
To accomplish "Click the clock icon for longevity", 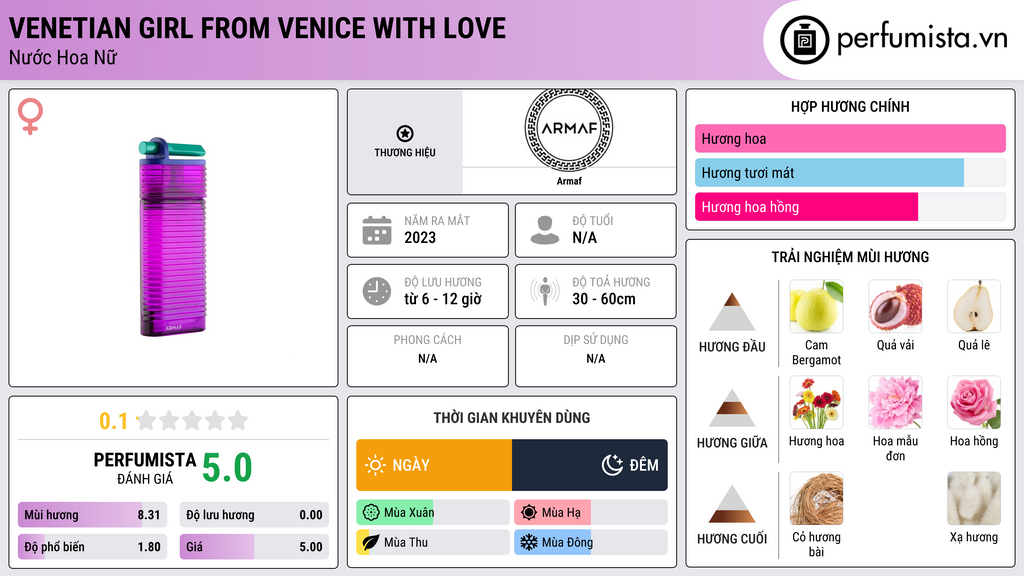I will point(376,291).
